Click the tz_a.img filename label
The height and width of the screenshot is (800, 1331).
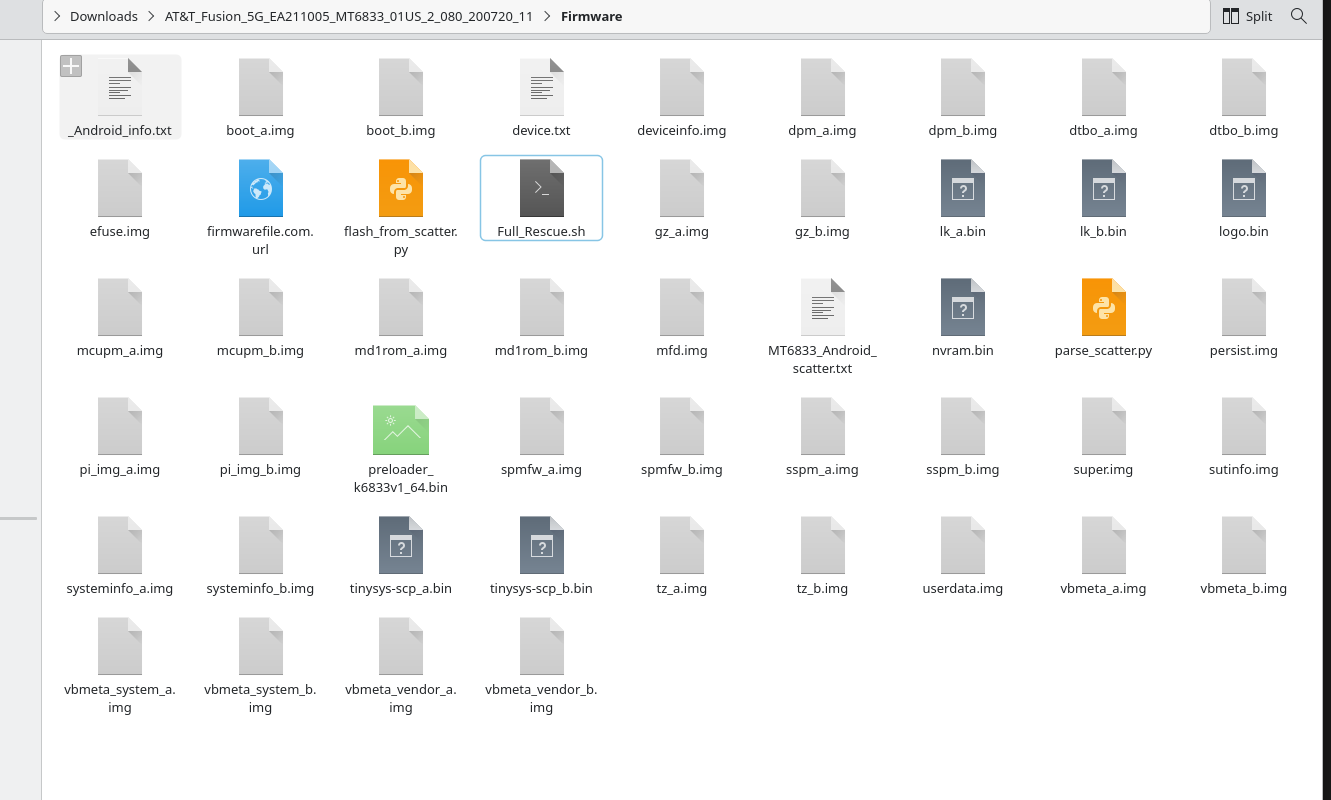pos(682,588)
